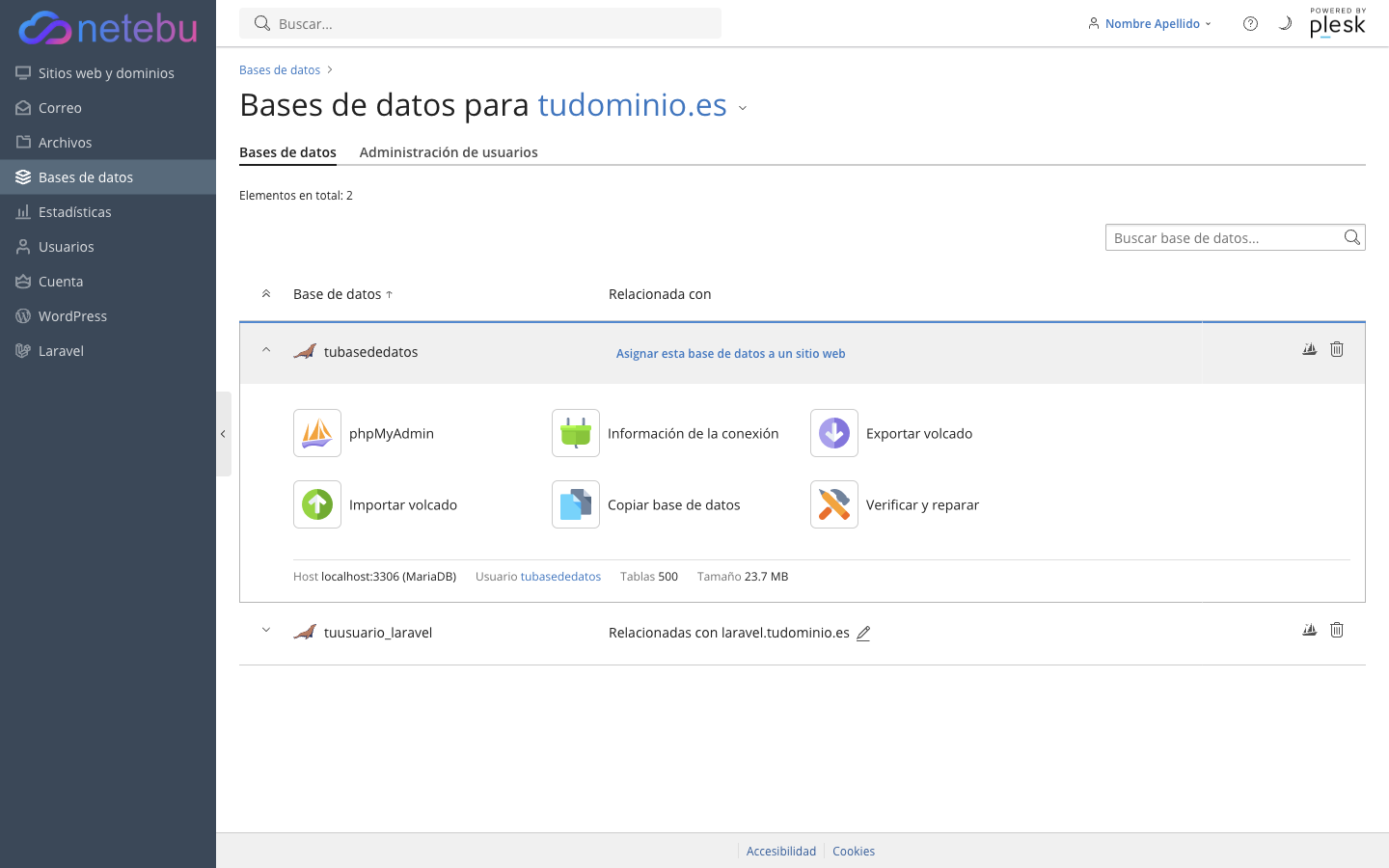Click the Información de la conexión plug icon

pos(576,433)
